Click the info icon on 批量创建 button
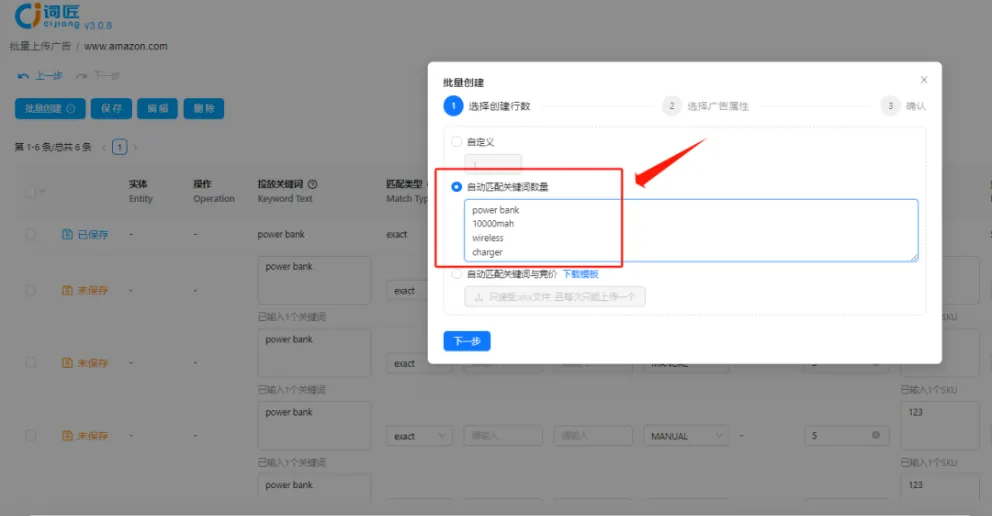This screenshot has height=516, width=993. (71, 108)
